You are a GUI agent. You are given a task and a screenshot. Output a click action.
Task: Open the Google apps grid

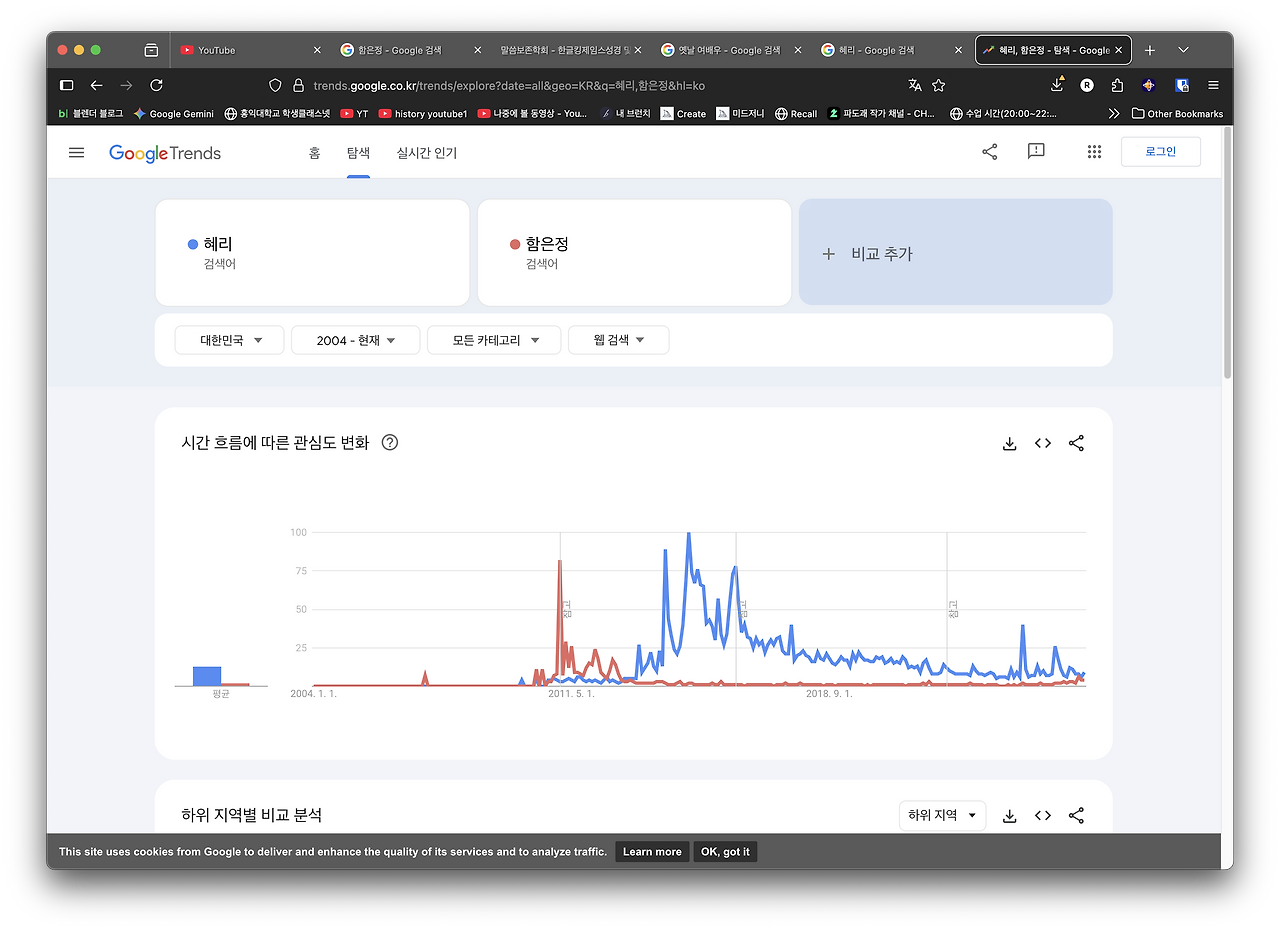pos(1094,151)
